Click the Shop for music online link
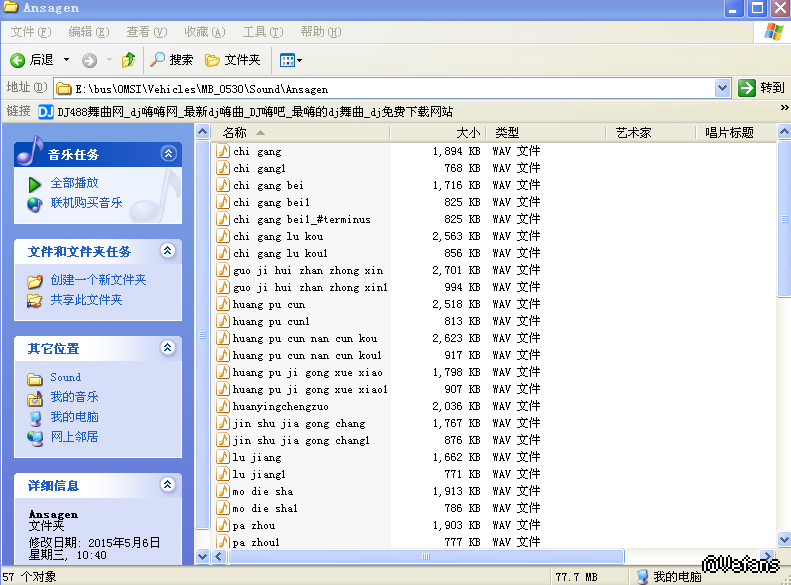Image resolution: width=791 pixels, height=585 pixels. 86,203
